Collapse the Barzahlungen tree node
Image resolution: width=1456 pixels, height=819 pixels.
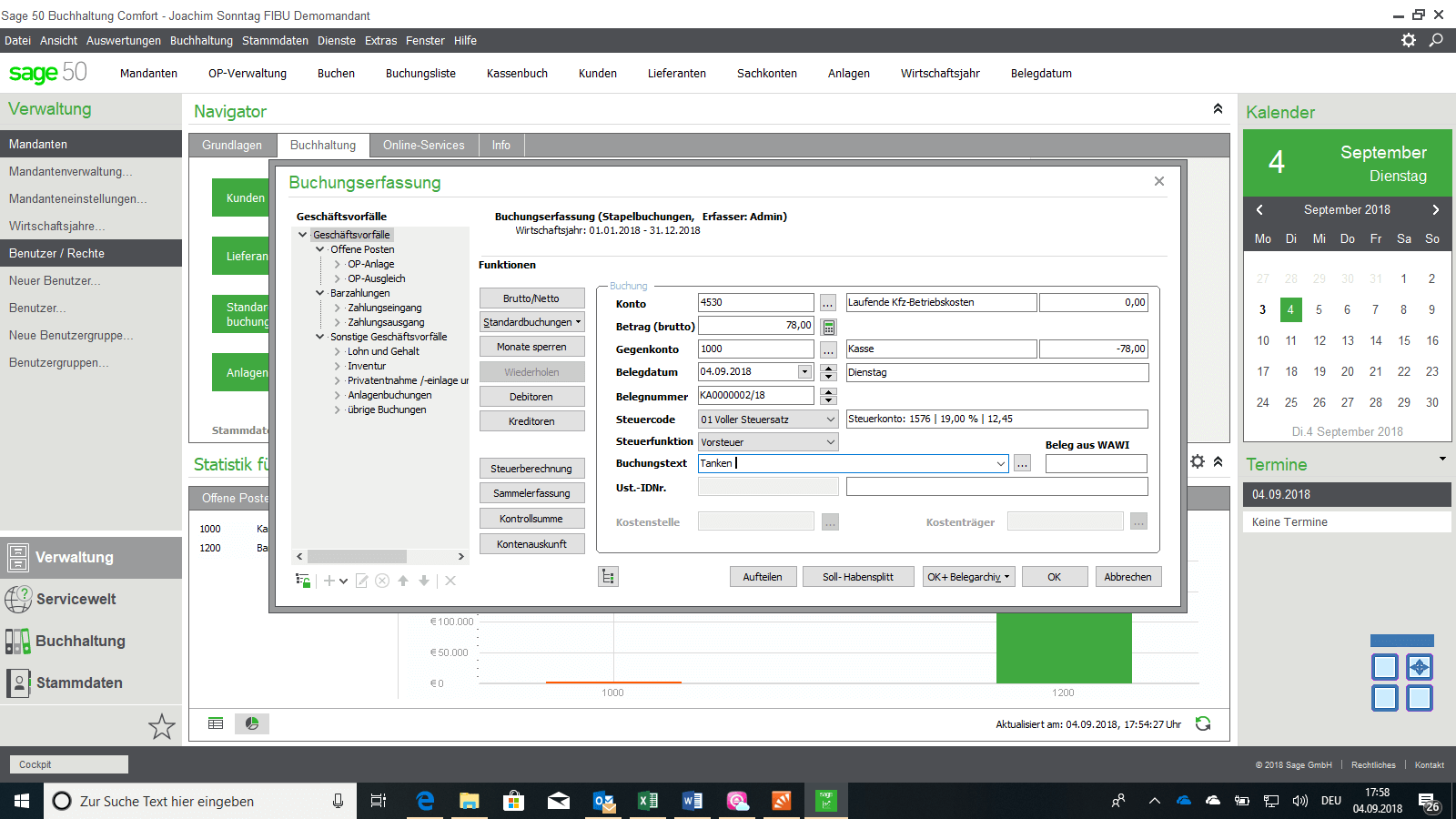click(319, 293)
